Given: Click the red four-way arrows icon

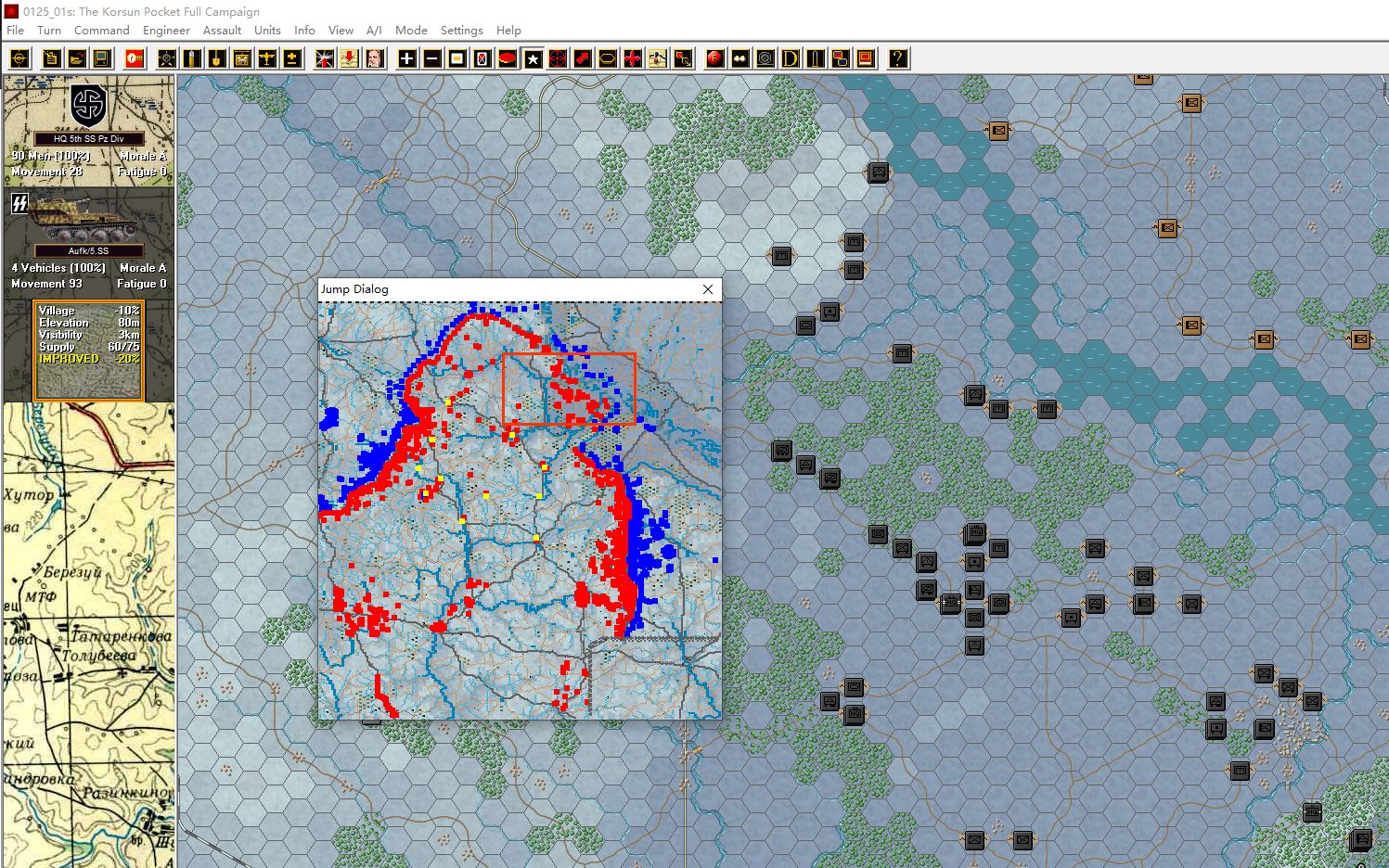Looking at the screenshot, I should coord(632,58).
